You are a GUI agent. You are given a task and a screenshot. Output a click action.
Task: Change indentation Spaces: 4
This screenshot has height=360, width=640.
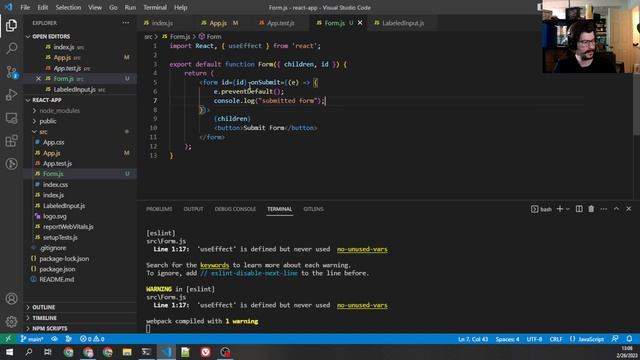[507, 339]
